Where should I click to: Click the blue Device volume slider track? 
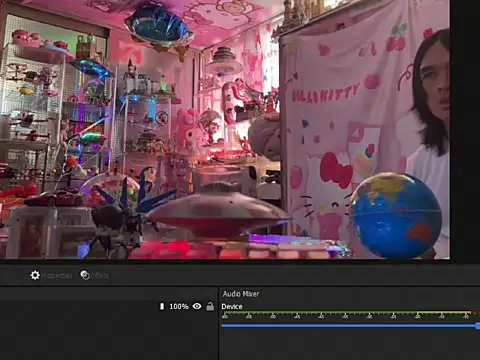click(349, 326)
